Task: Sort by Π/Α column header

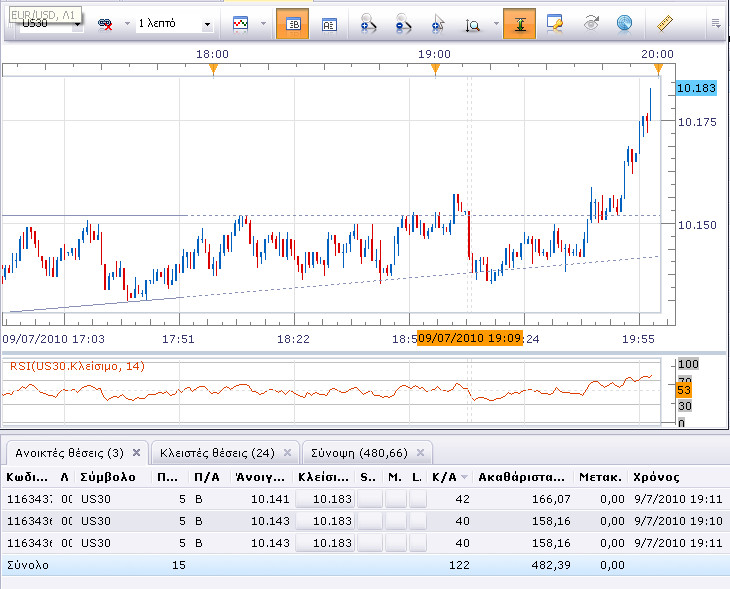Action: point(207,477)
